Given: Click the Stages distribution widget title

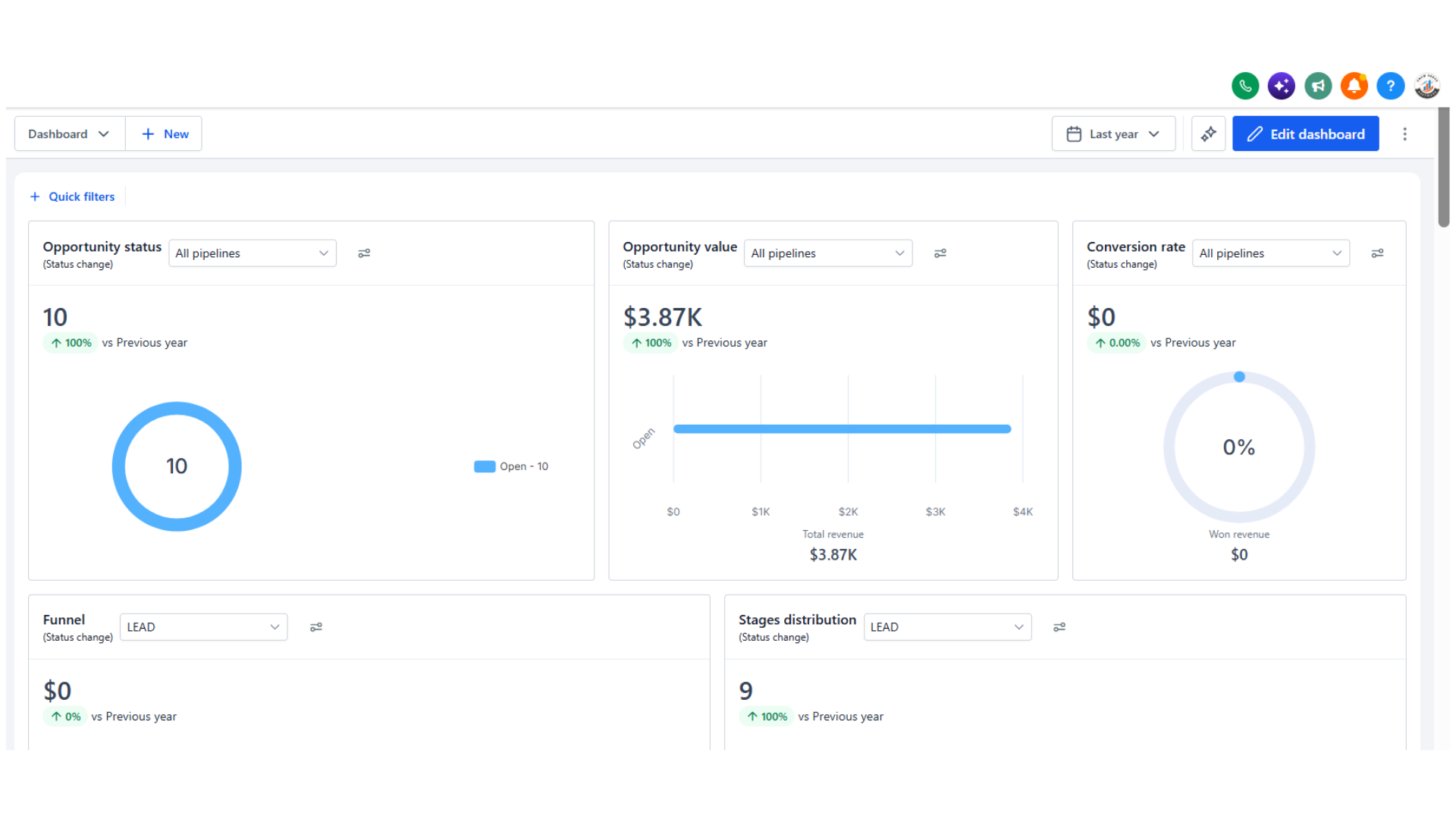Looking at the screenshot, I should point(797,620).
